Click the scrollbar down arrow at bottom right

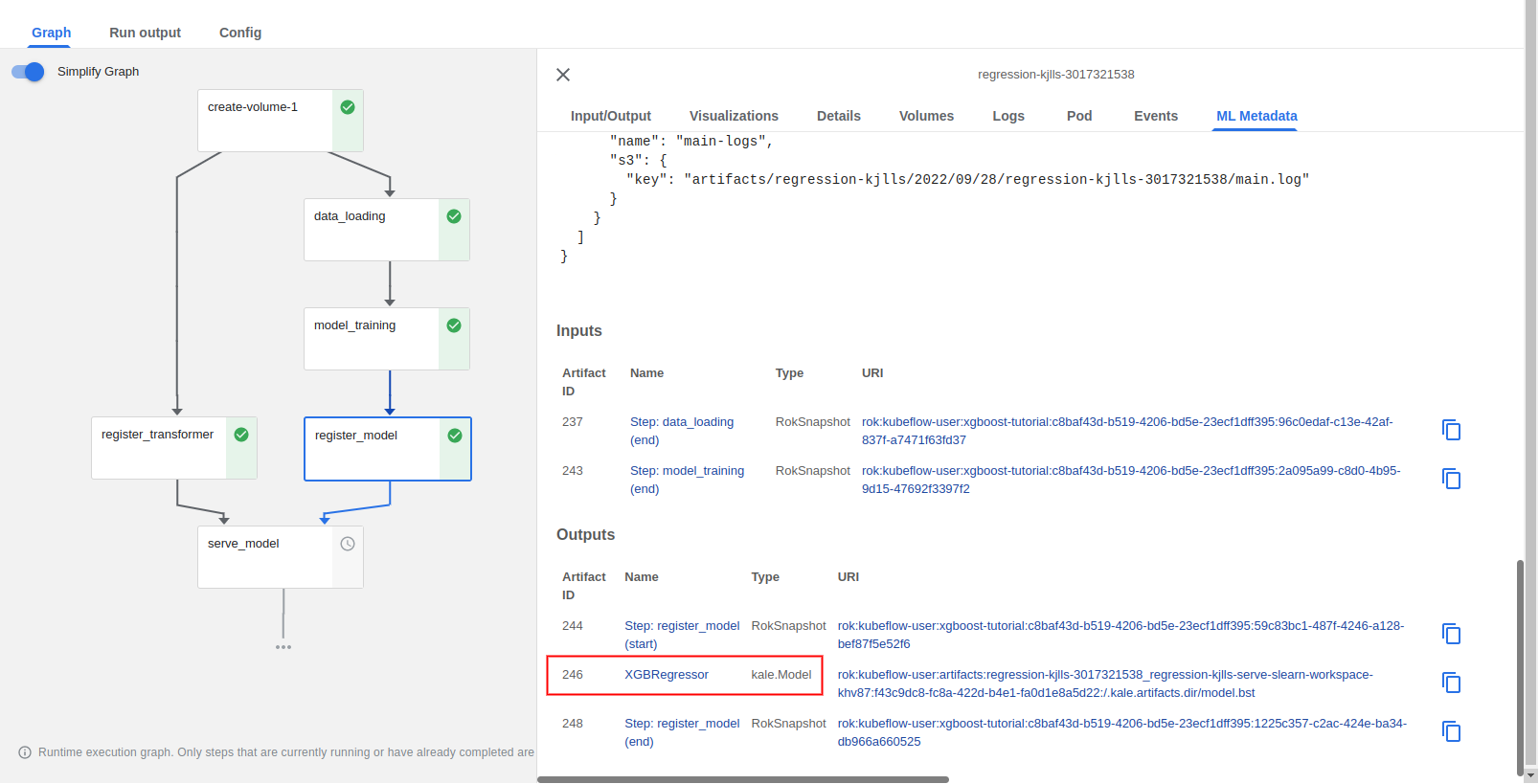click(x=1531, y=775)
